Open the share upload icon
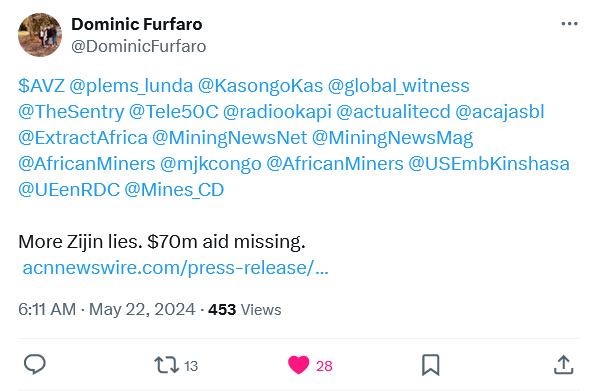Screen dimensions: 598x391 pos(563,365)
